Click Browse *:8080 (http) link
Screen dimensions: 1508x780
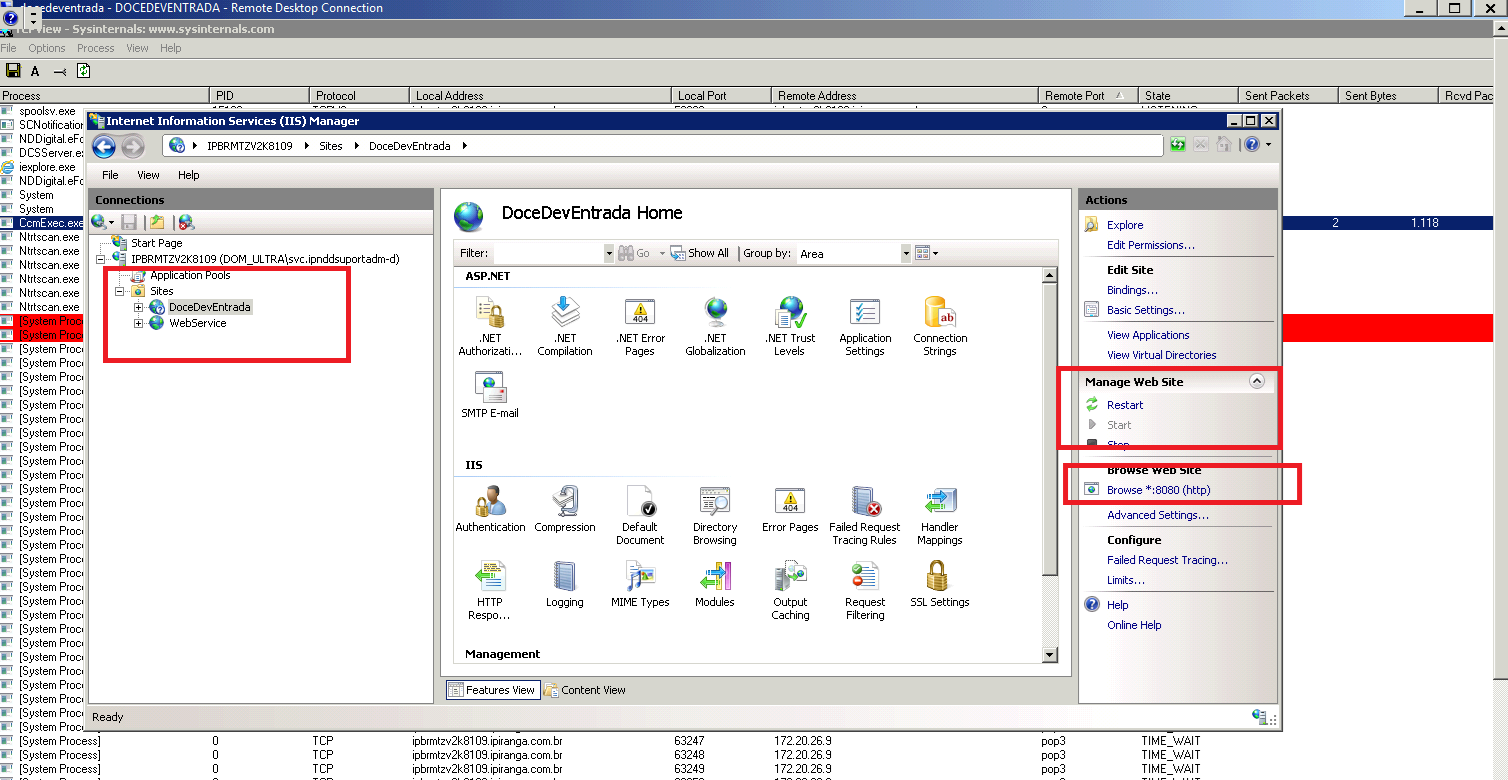click(1158, 490)
